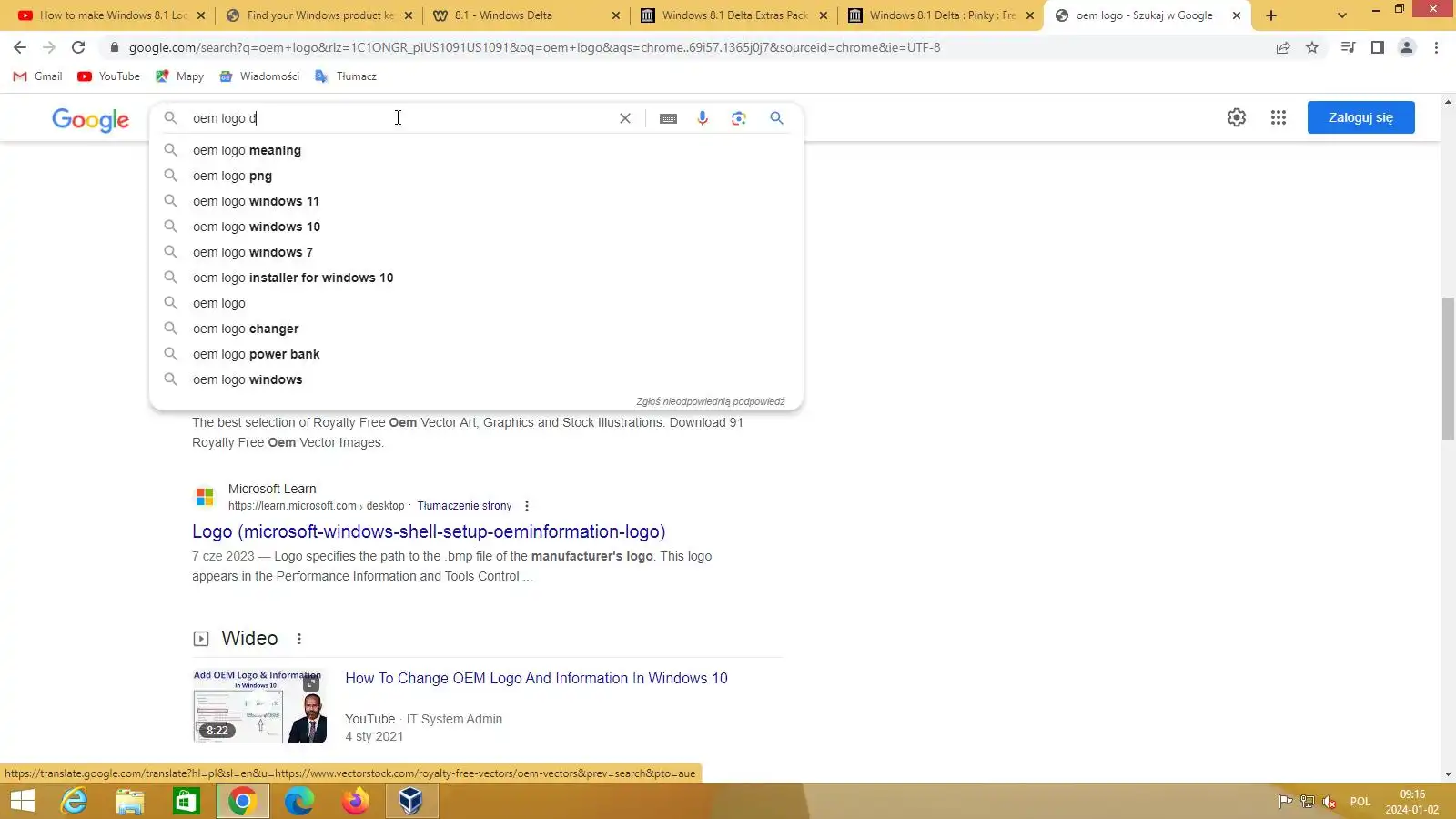Open File Explorer from the taskbar
Viewport: 1456px width, 819px height.
click(x=130, y=801)
